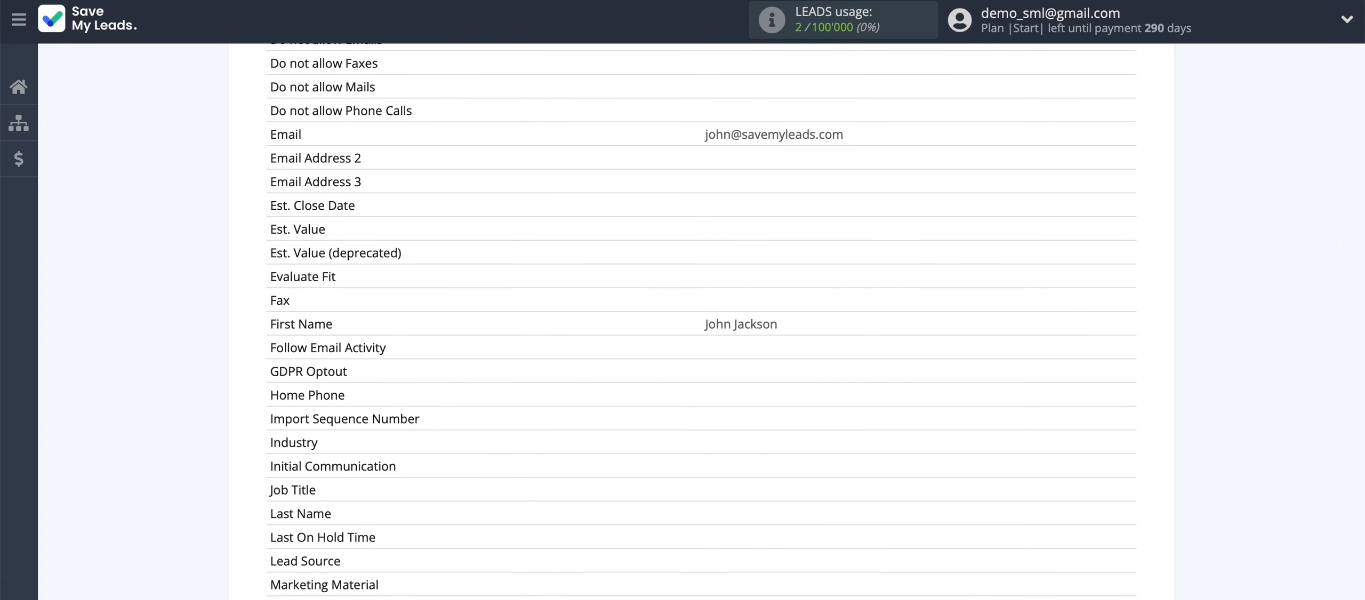Click the plan payment days text
Image resolution: width=1365 pixels, height=600 pixels.
tap(1086, 28)
